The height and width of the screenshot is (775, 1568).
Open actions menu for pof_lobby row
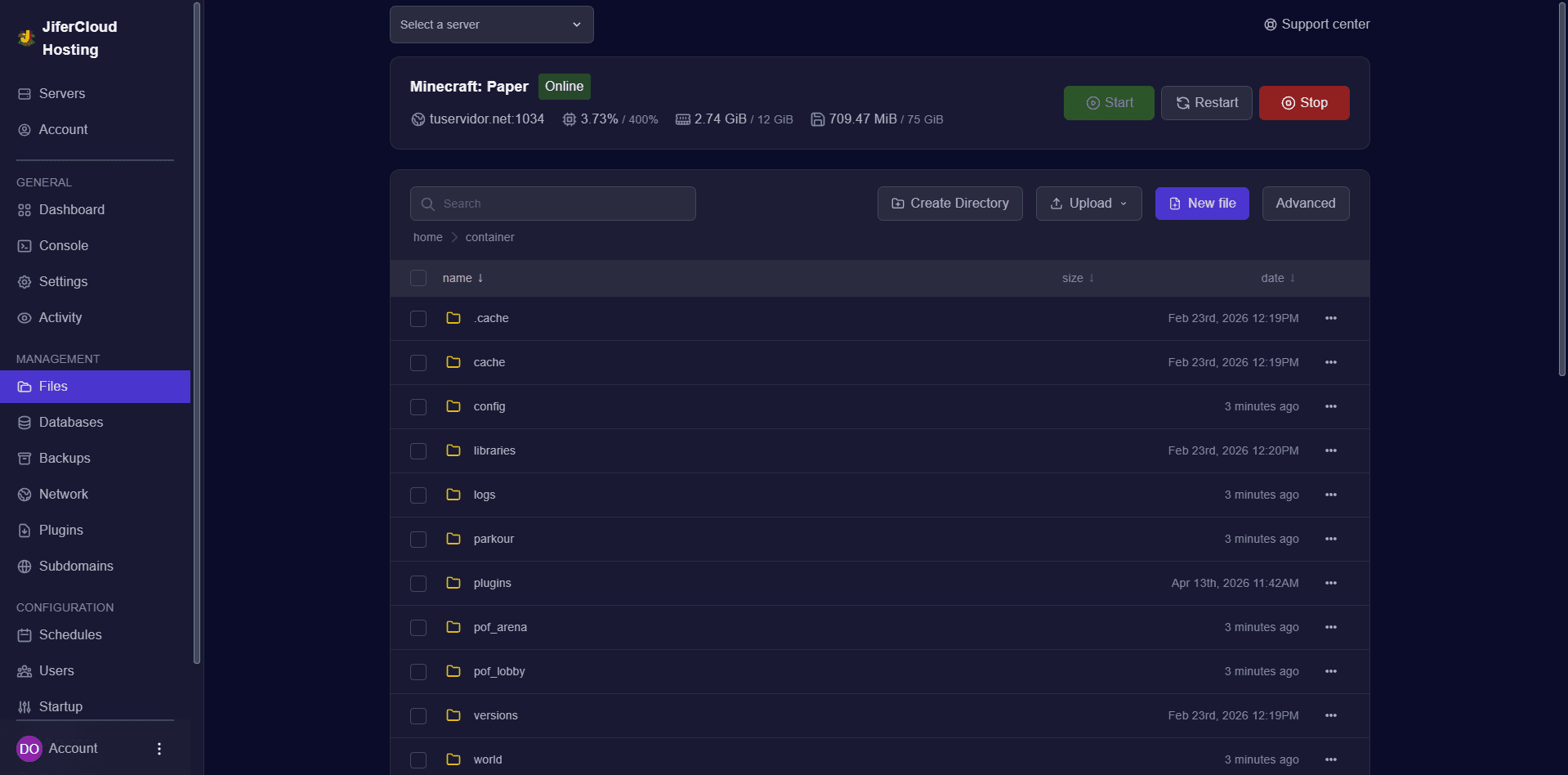coord(1331,671)
